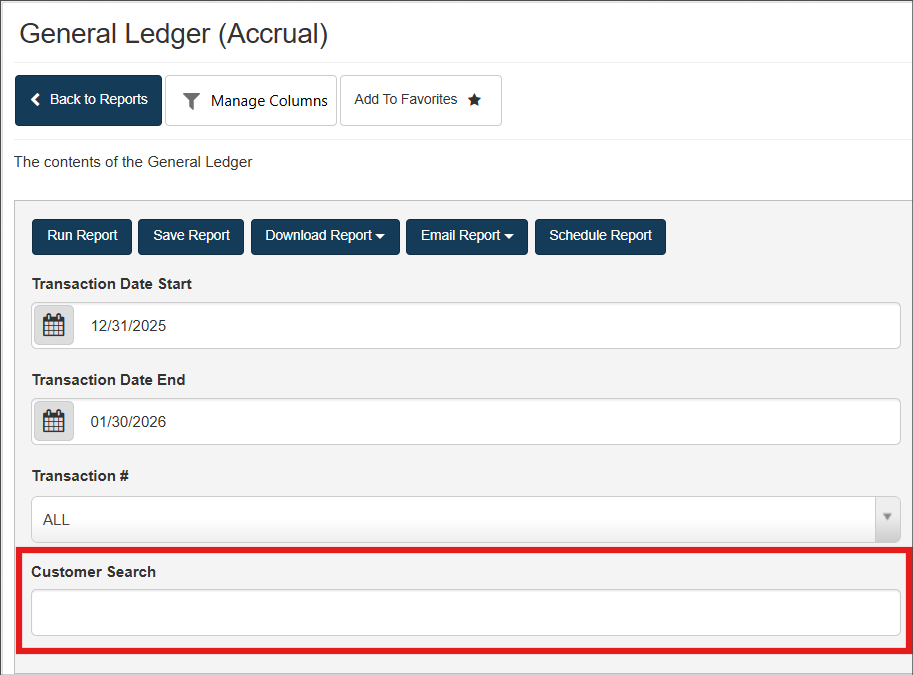This screenshot has height=675, width=913.
Task: Expand the Download Report dropdown
Action: click(325, 236)
